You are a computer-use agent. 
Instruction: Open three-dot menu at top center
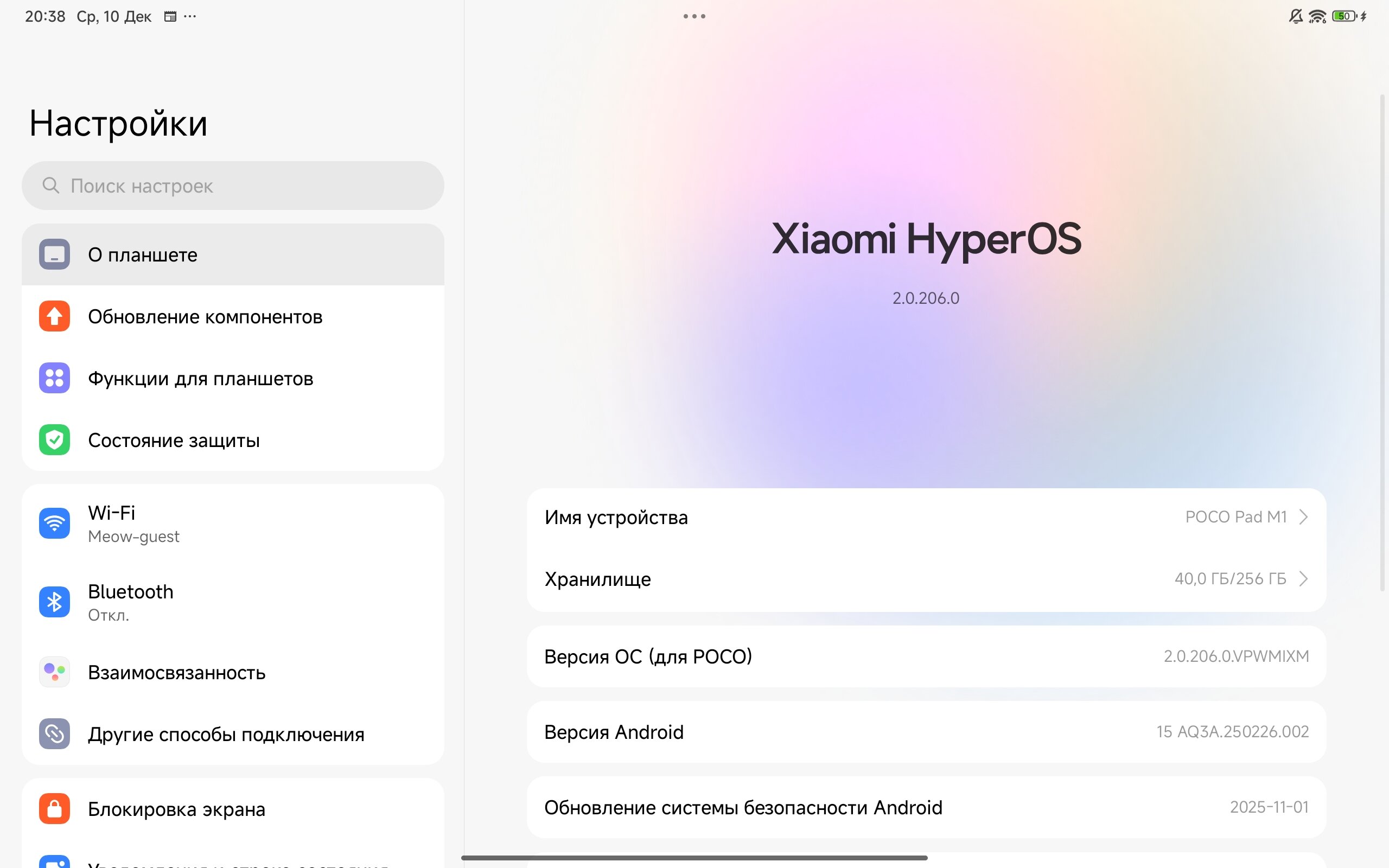pos(694,16)
